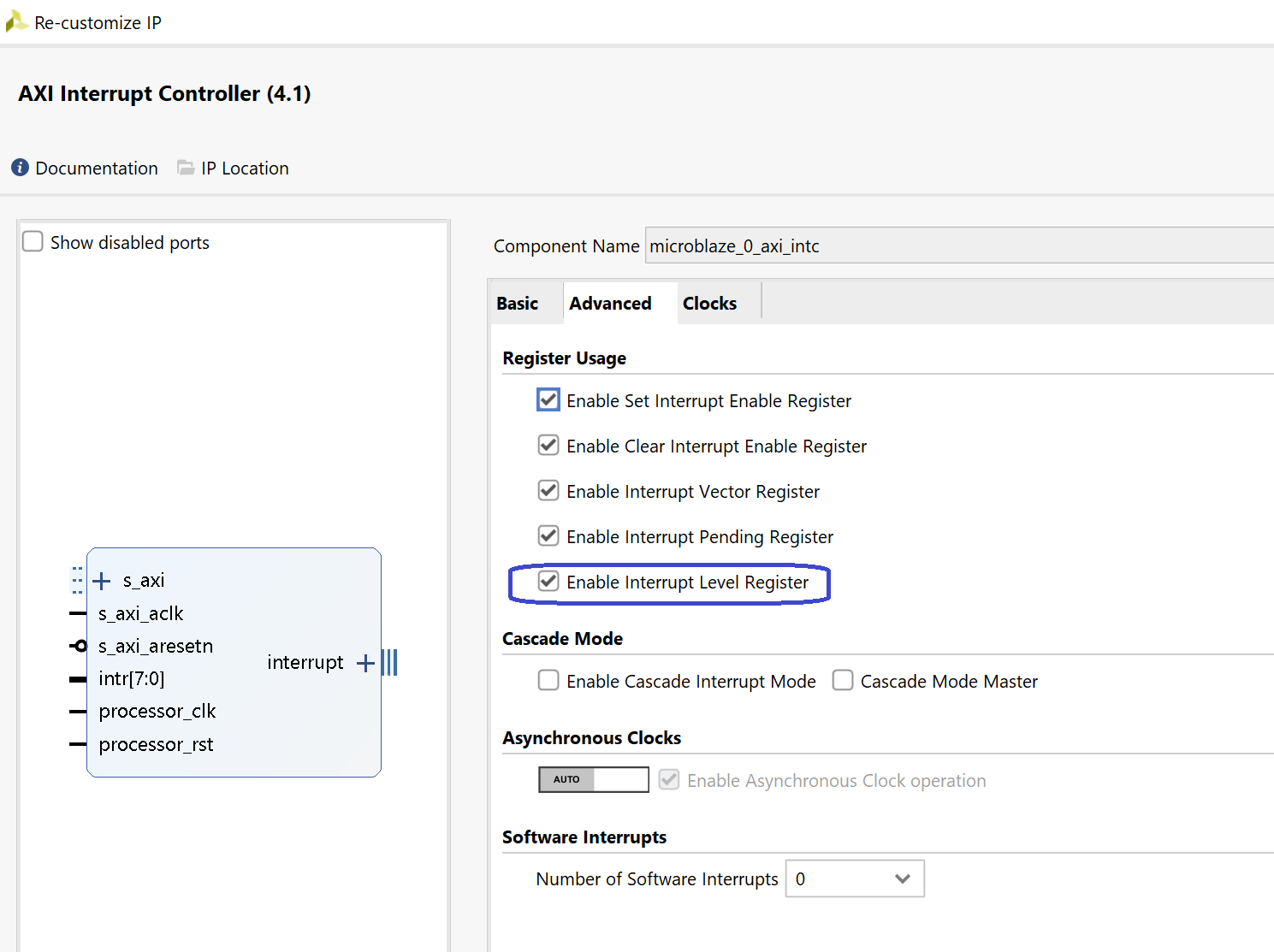
Task: Click the interrupt bus connector icon
Action: [x=389, y=663]
